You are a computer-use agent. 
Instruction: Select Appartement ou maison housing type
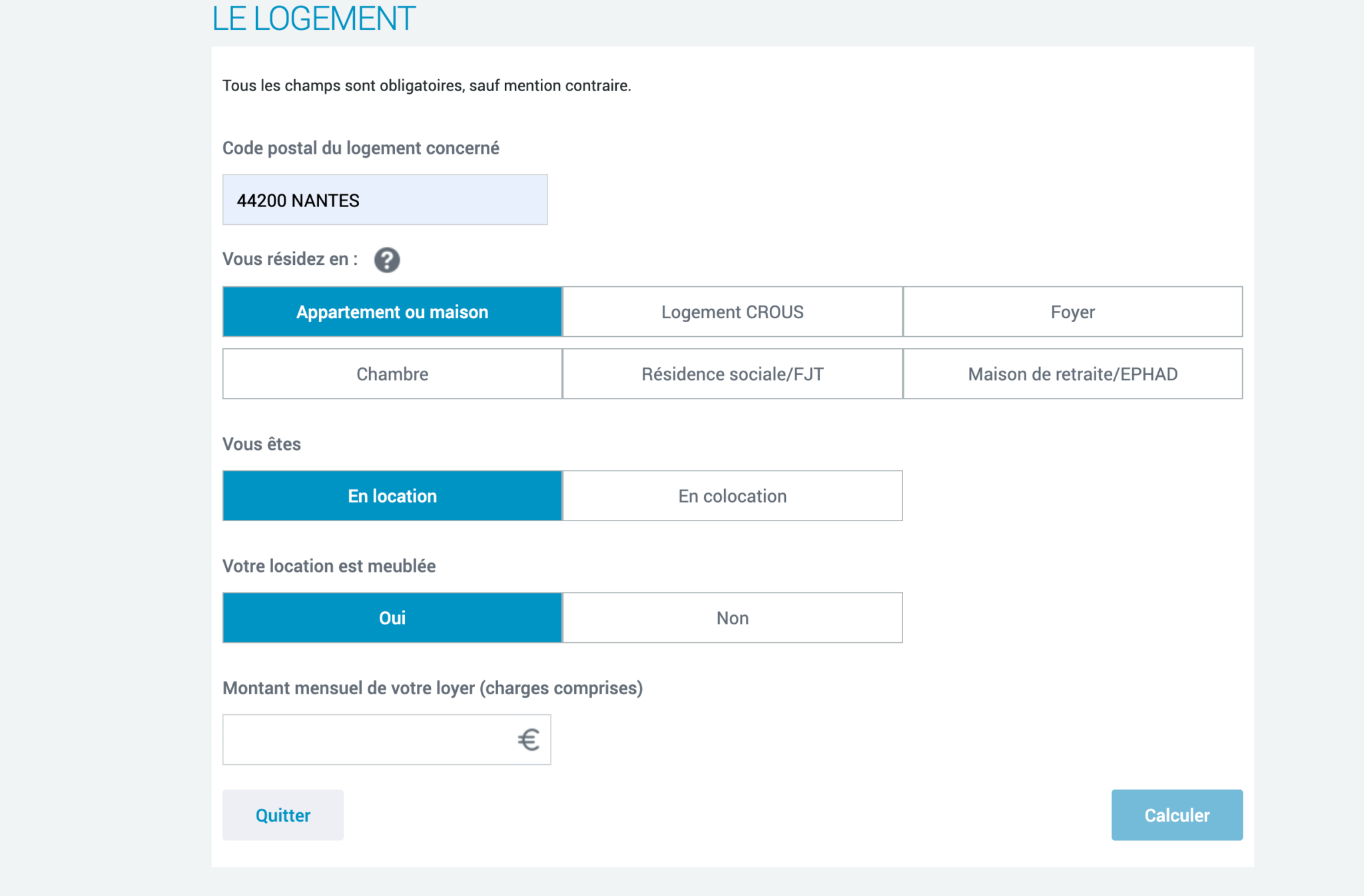(392, 312)
